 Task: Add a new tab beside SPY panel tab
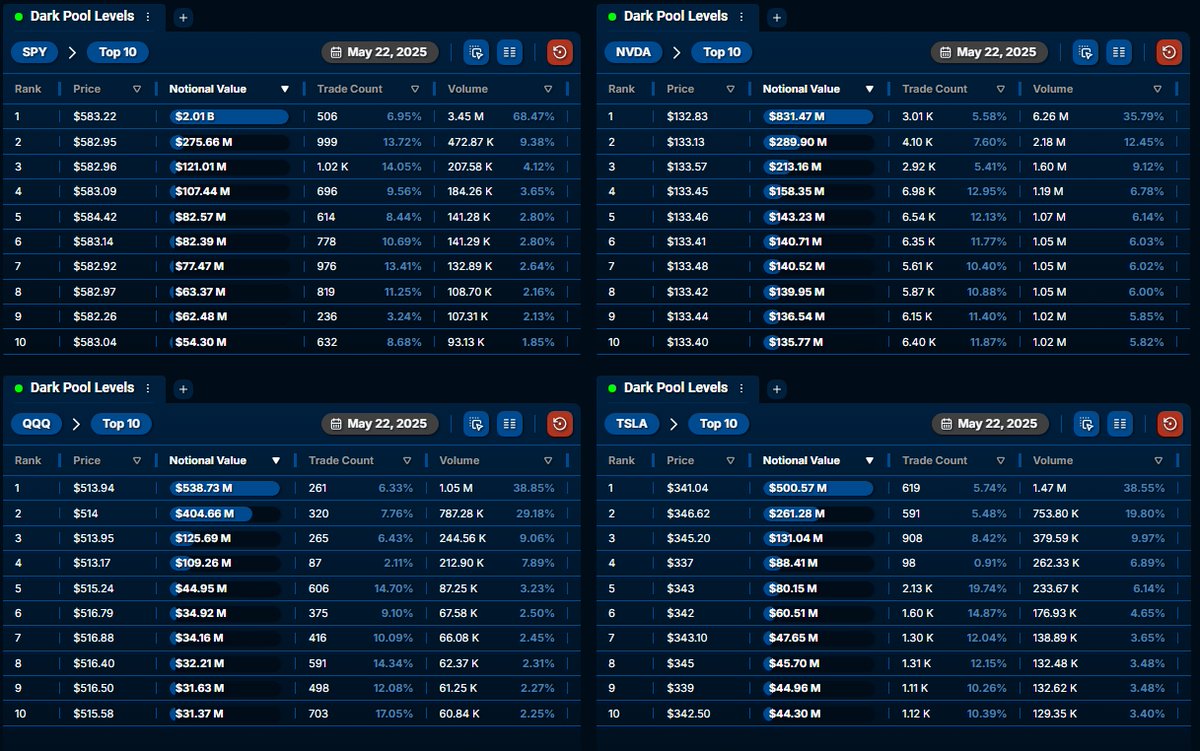click(x=184, y=17)
